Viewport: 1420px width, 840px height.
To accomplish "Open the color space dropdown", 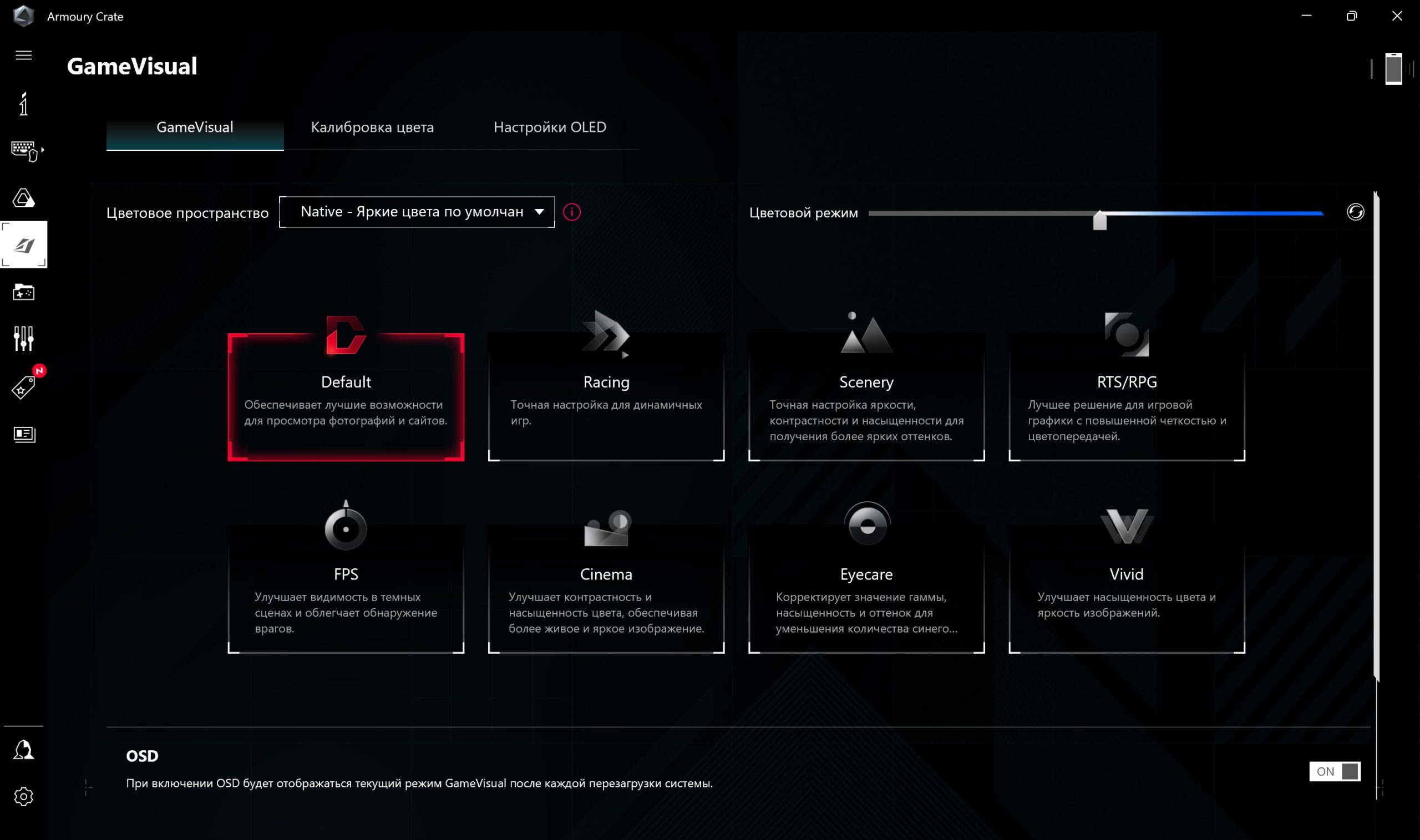I will [x=417, y=212].
